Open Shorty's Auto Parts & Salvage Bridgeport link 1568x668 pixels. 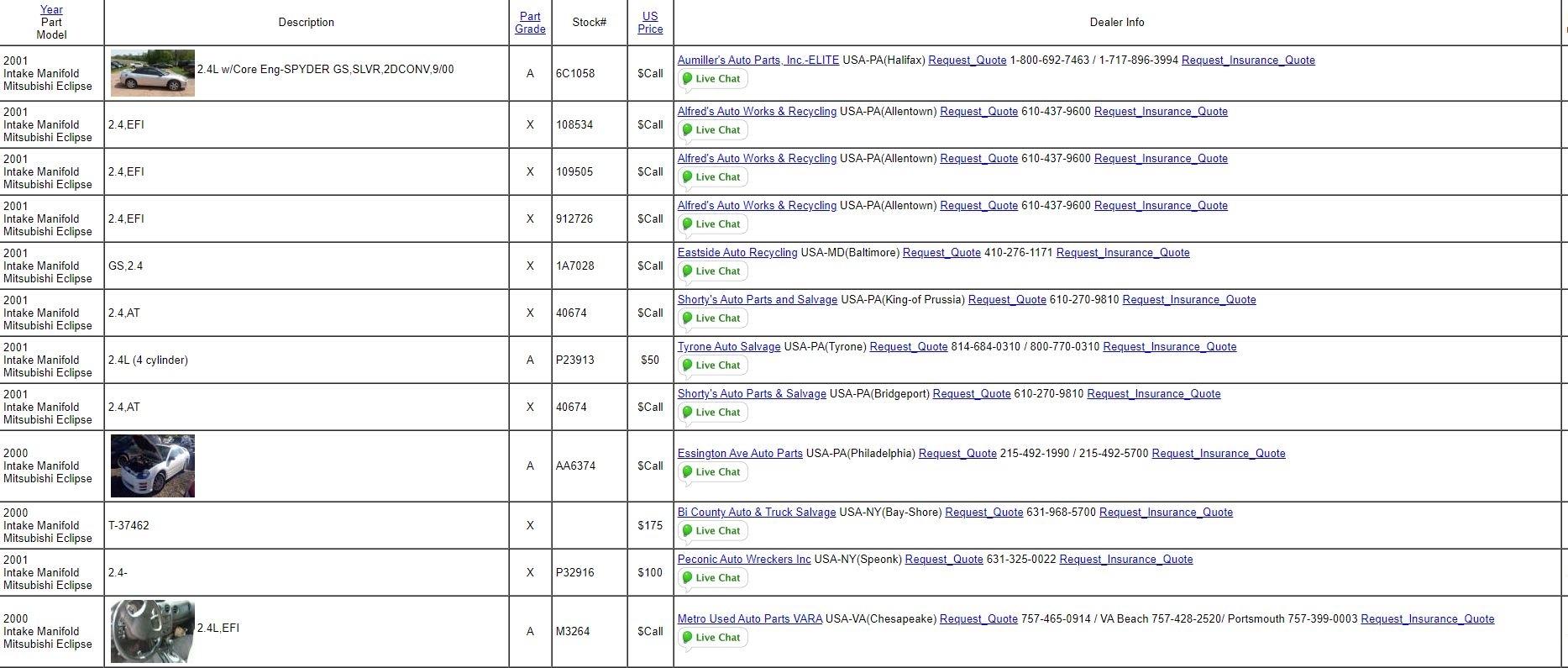point(752,394)
